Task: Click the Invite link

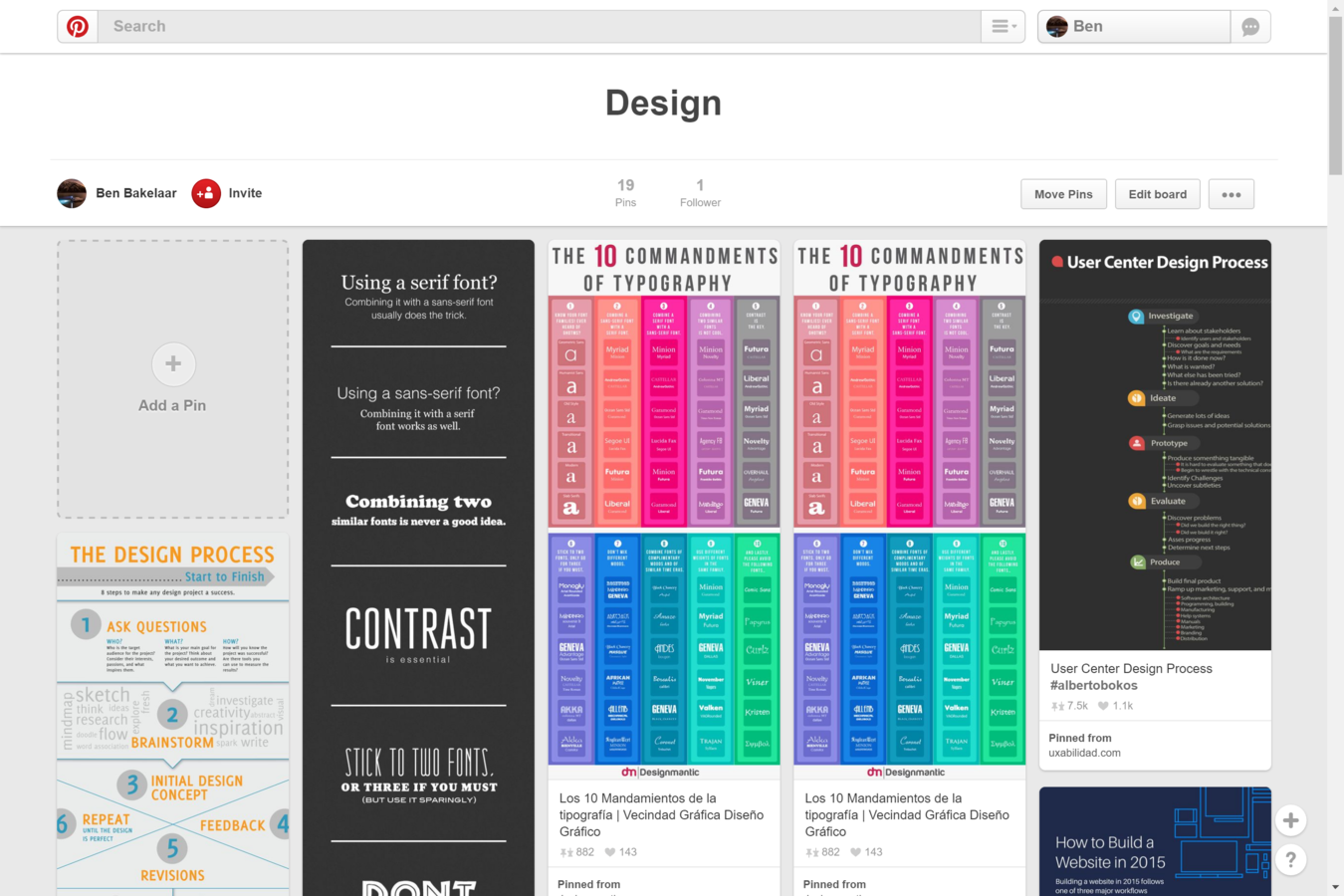Action: coord(245,193)
